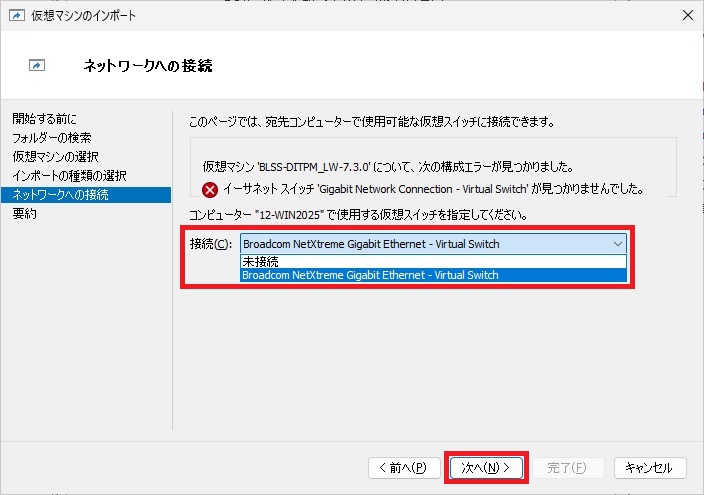This screenshot has height=495, width=704.
Task: Click the dropdown arrow of 接続 combo box
Action: [617, 243]
